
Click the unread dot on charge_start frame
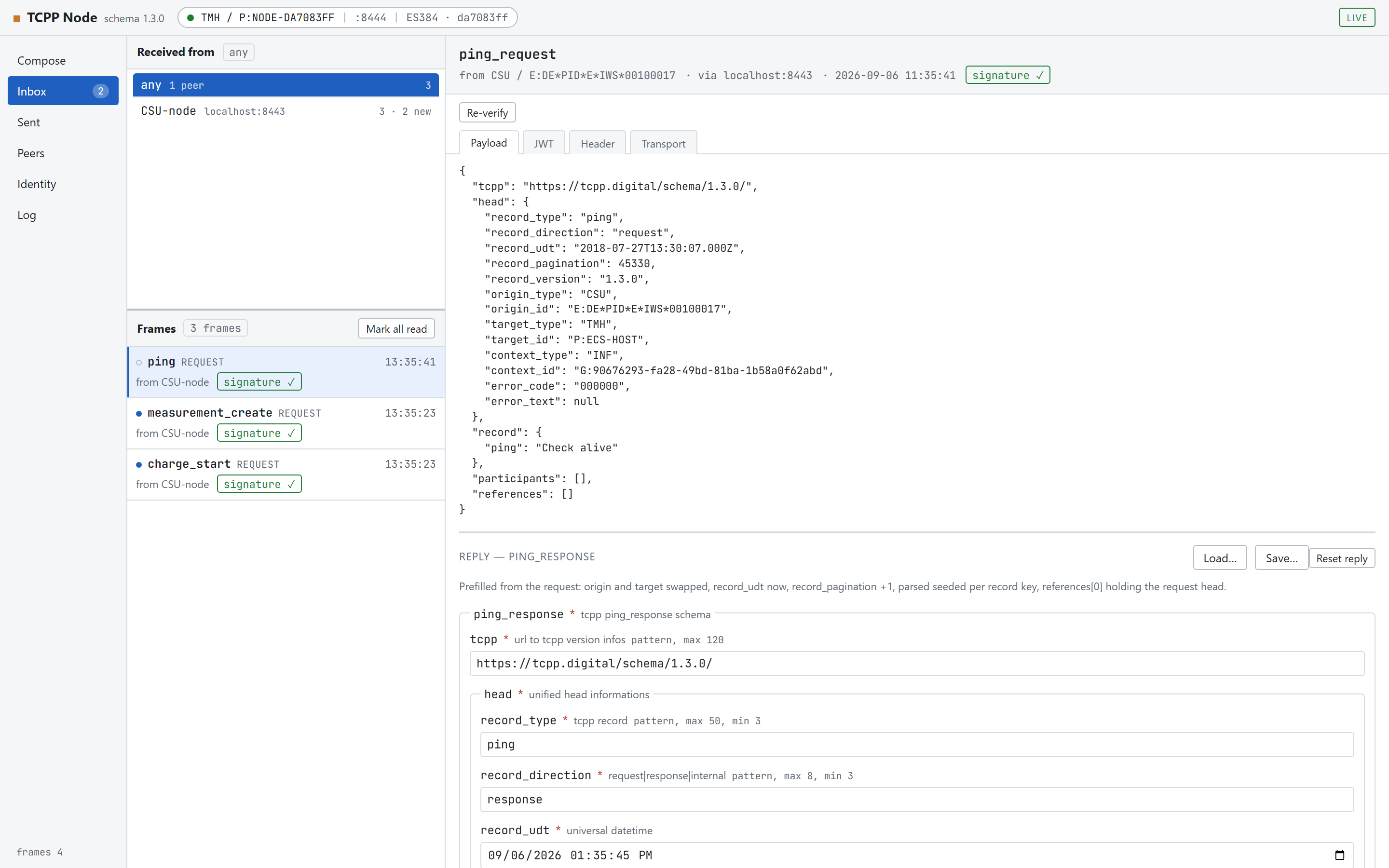pyautogui.click(x=139, y=464)
